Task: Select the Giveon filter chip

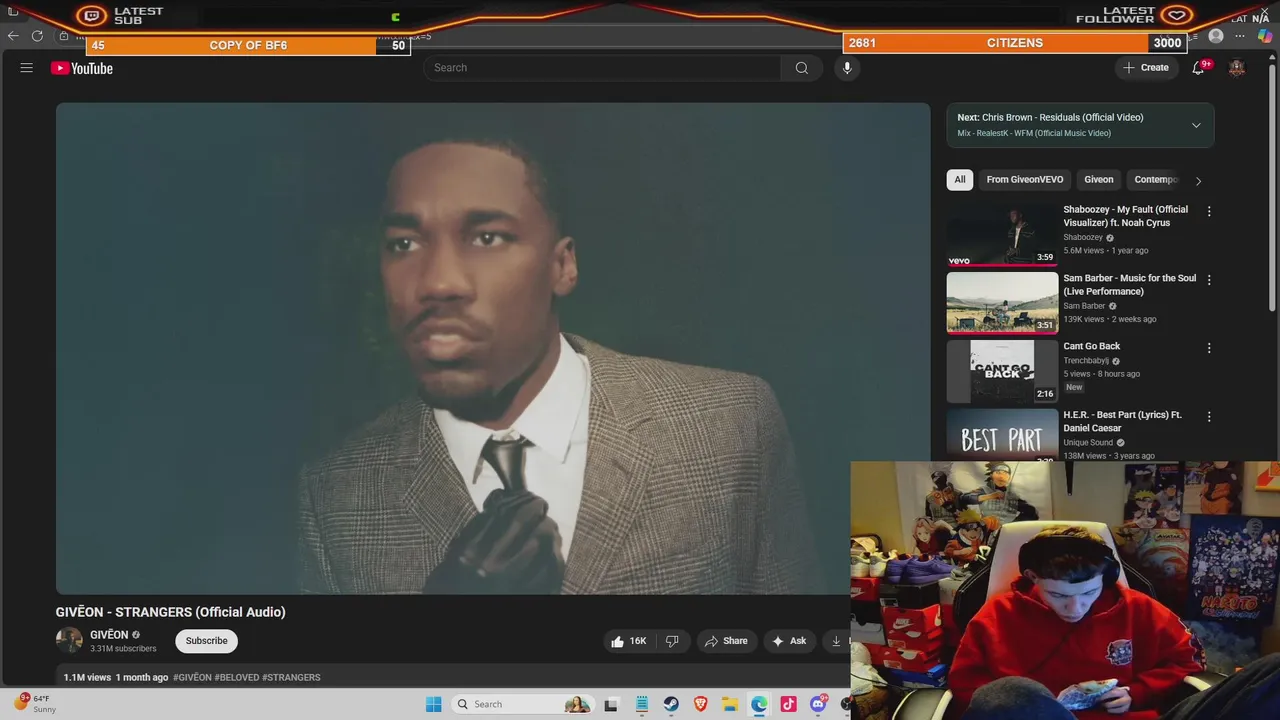Action: pos(1098,180)
